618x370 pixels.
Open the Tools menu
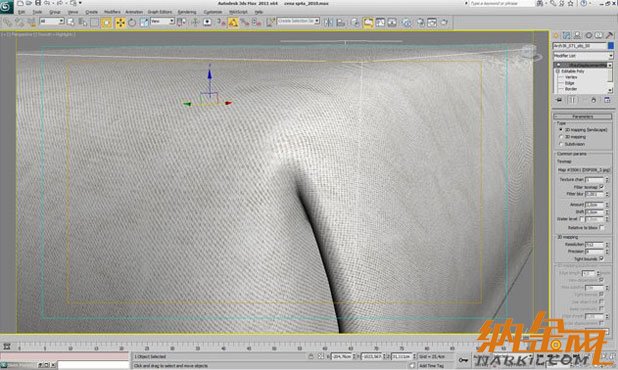pyautogui.click(x=37, y=12)
